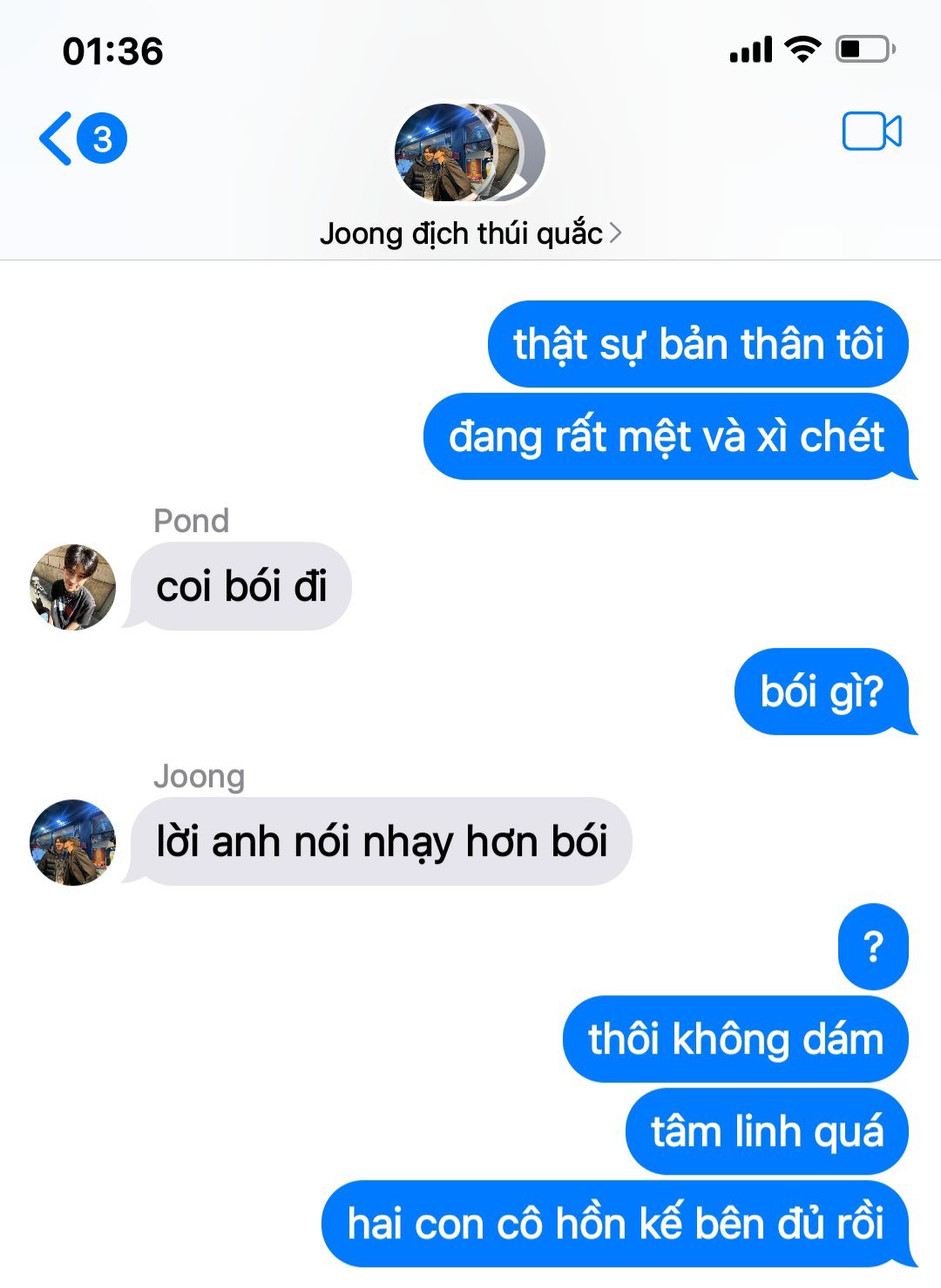Tap the blue back arrow
The image size is (941, 1288).
tap(56, 139)
